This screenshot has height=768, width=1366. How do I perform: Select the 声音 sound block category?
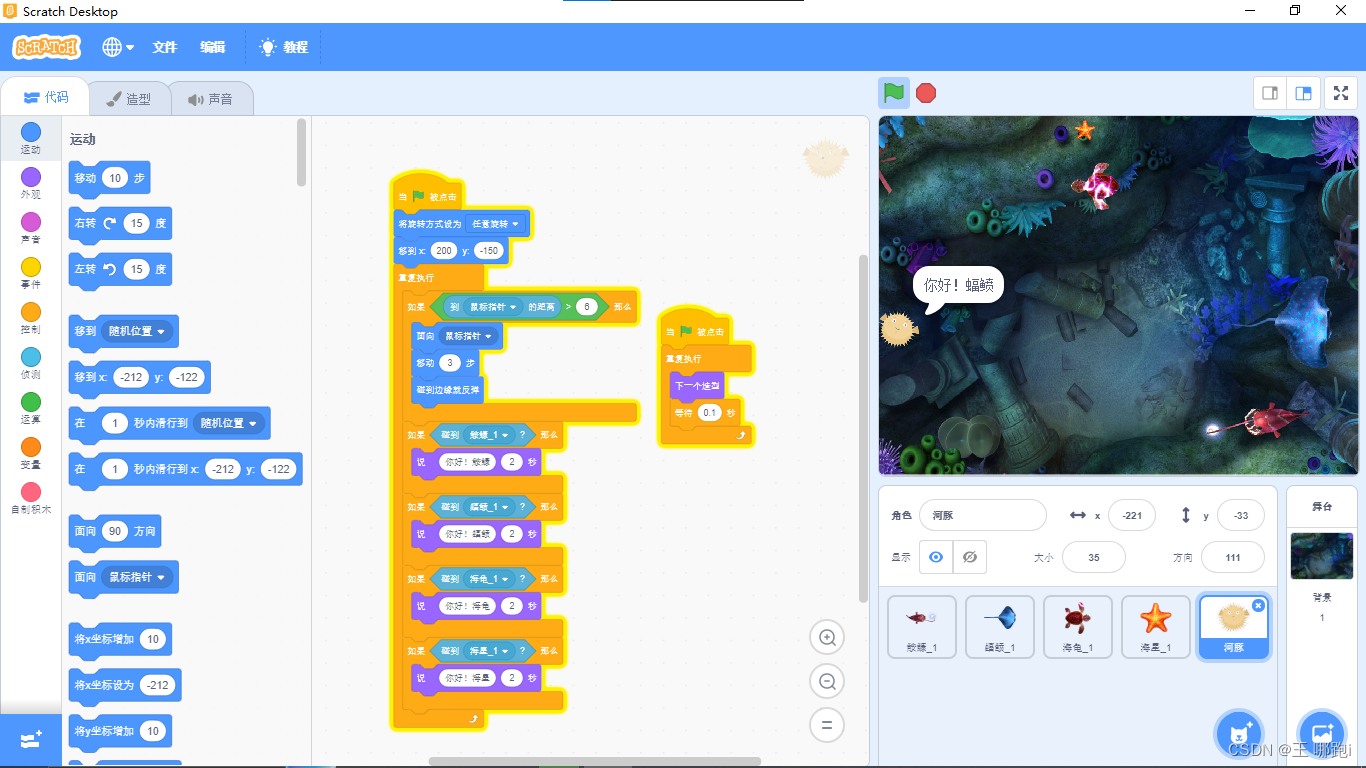tap(31, 229)
